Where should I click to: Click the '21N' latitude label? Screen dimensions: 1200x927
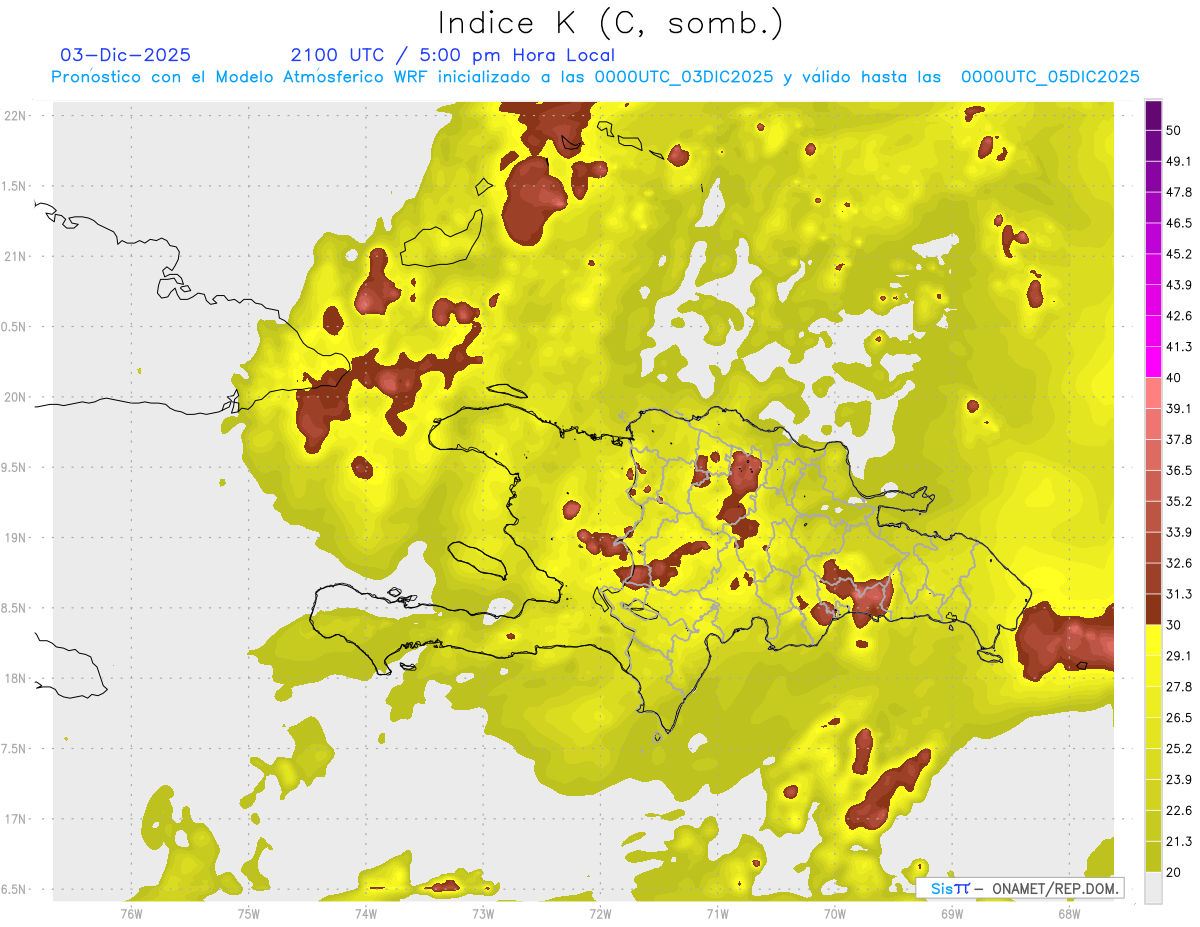click(16, 256)
